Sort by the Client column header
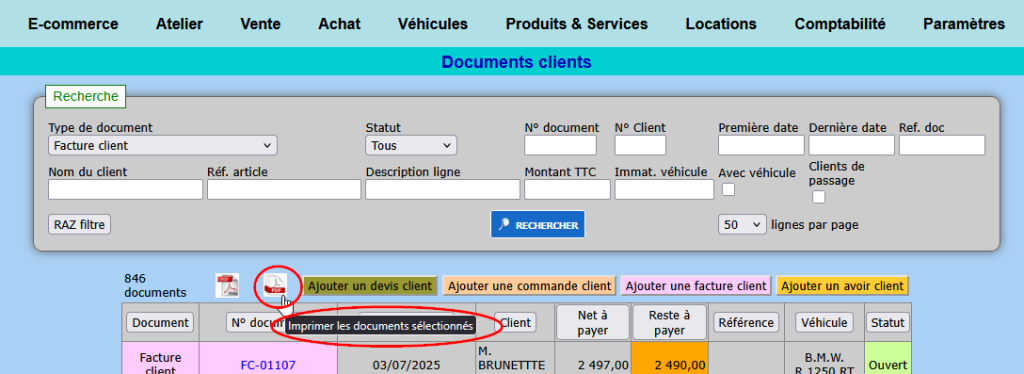Screen dimensions: 1024x374 pos(515,322)
